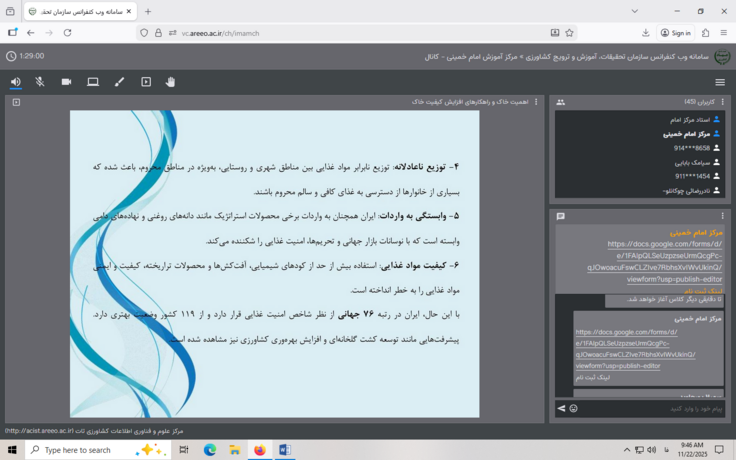This screenshot has height=460, width=736.
Task: Turn on the webcam camera icon
Action: (66, 82)
